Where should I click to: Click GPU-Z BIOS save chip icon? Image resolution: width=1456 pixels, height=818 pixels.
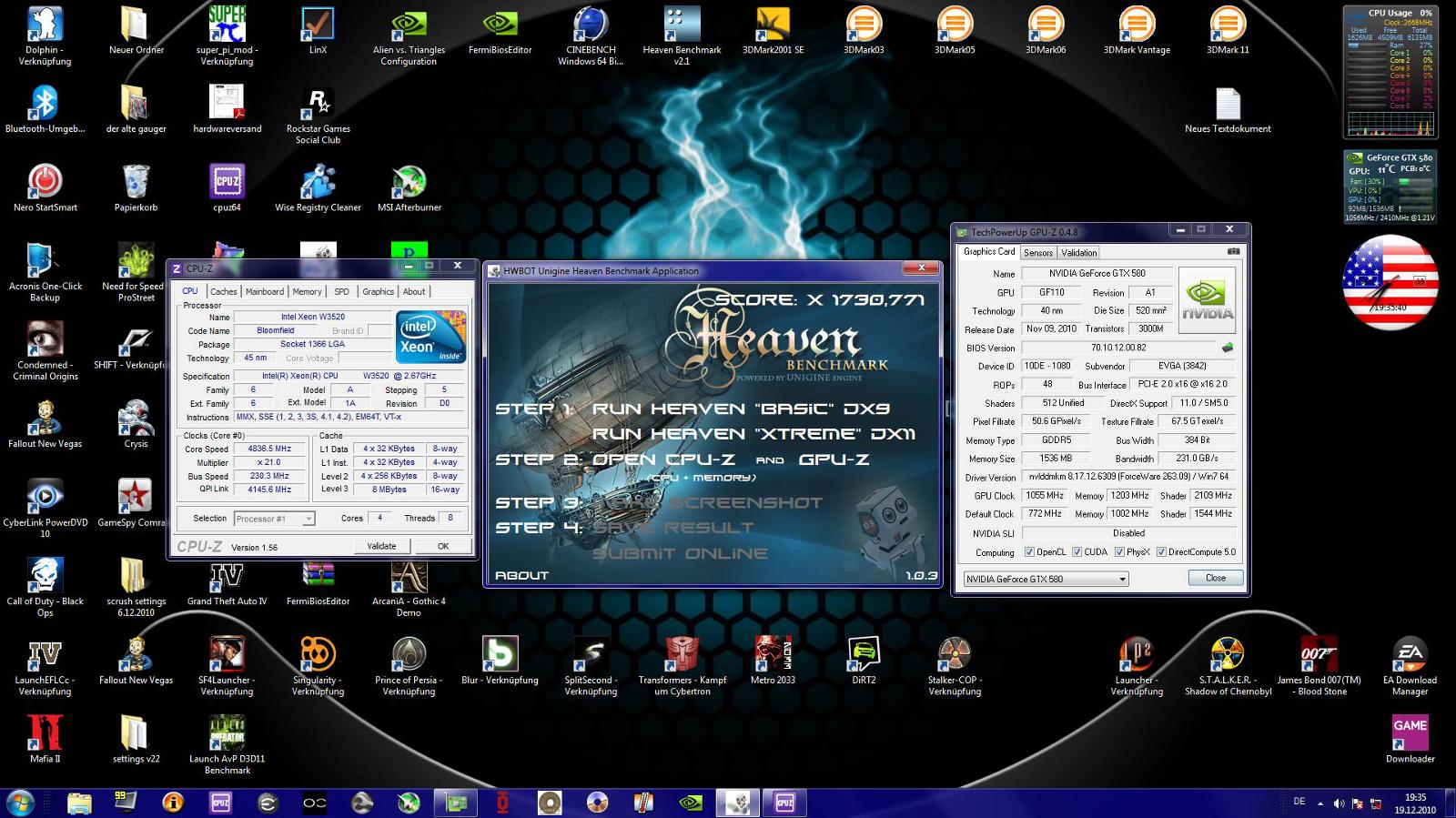[x=1228, y=347]
